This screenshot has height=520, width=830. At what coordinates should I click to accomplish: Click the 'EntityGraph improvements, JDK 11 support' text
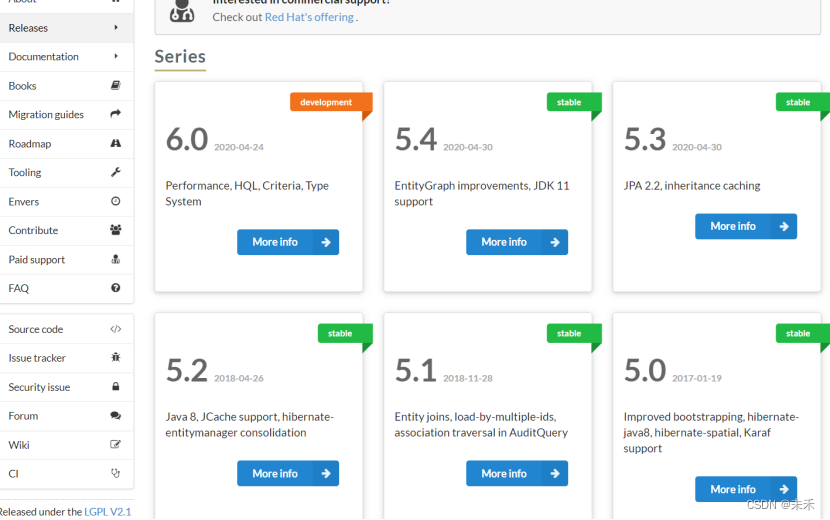point(482,193)
